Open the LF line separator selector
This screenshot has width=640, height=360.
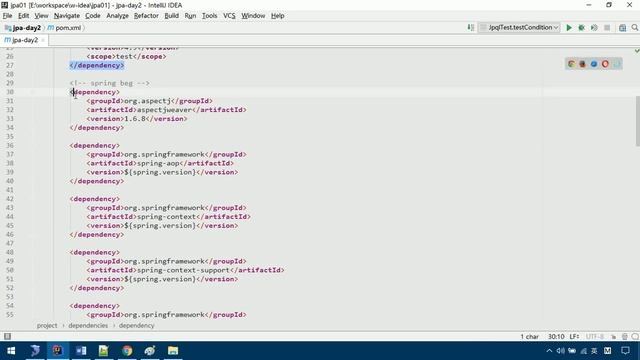pyautogui.click(x=574, y=337)
